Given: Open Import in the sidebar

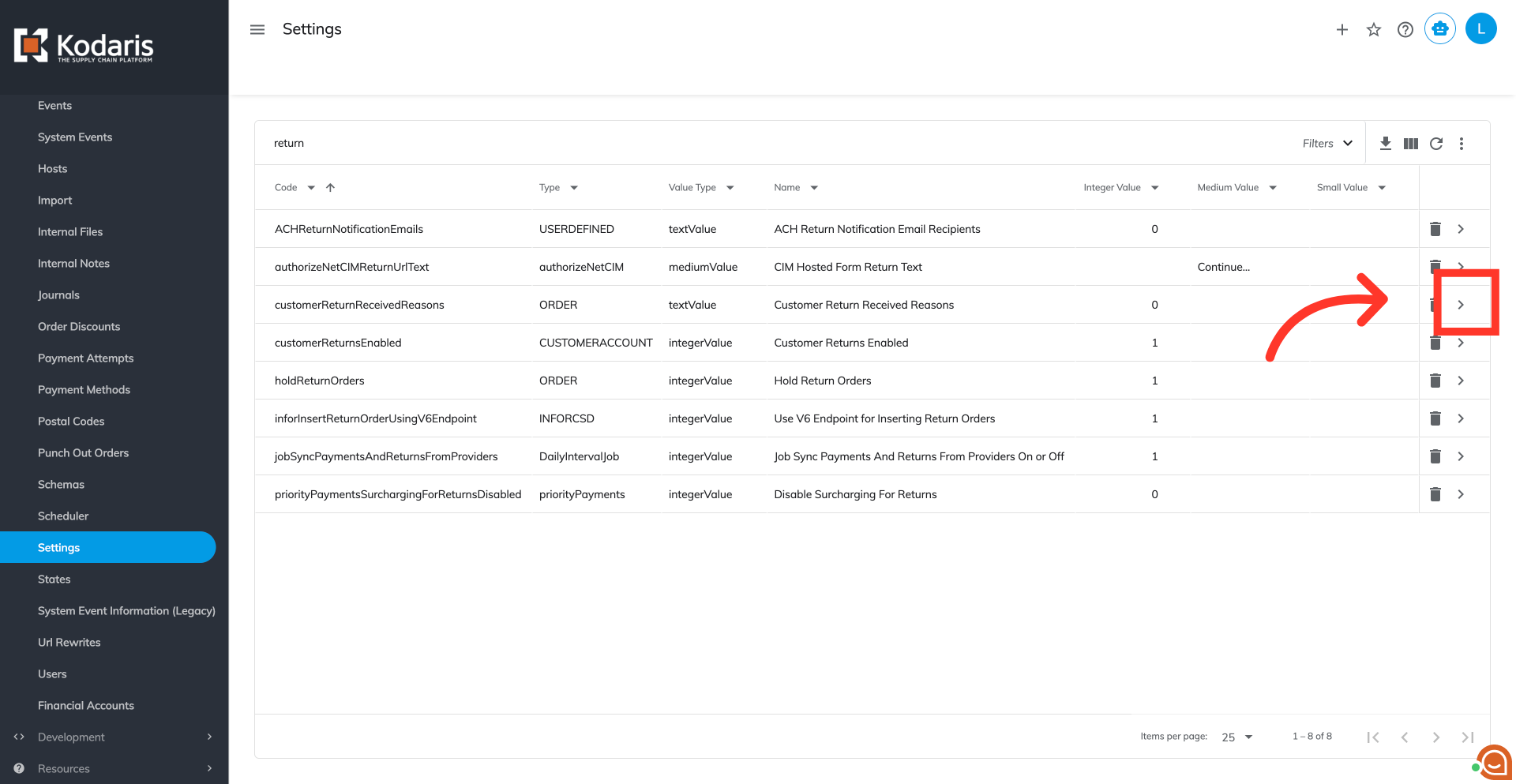Looking at the screenshot, I should coord(54,200).
